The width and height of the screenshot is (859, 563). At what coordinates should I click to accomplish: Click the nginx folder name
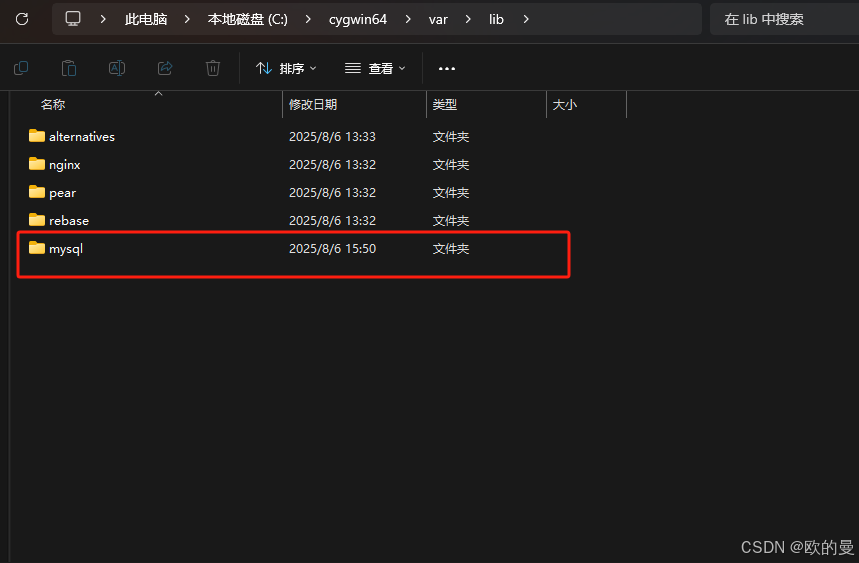(x=65, y=165)
